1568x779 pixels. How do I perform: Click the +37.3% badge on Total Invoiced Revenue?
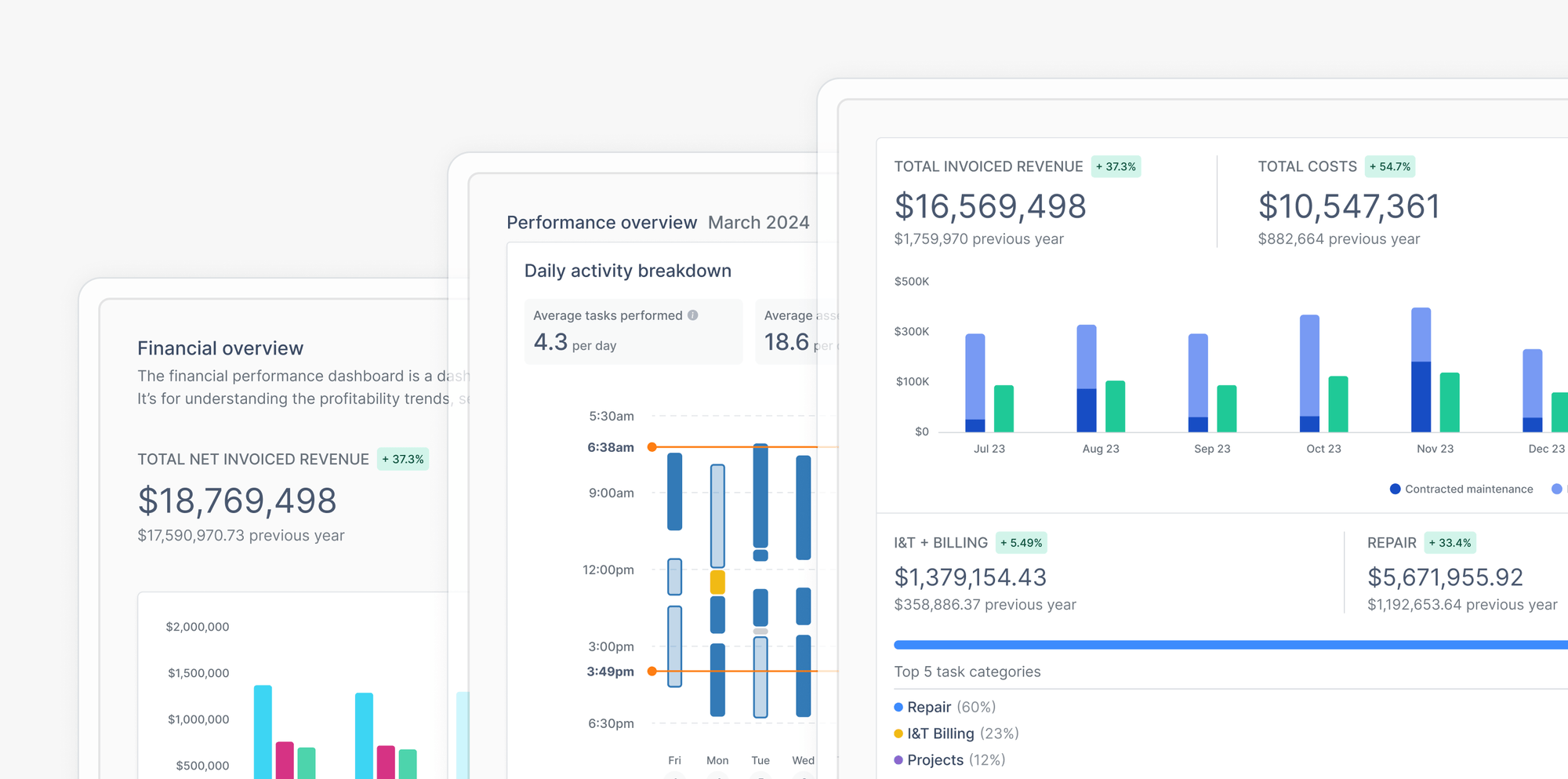pyautogui.click(x=1116, y=166)
